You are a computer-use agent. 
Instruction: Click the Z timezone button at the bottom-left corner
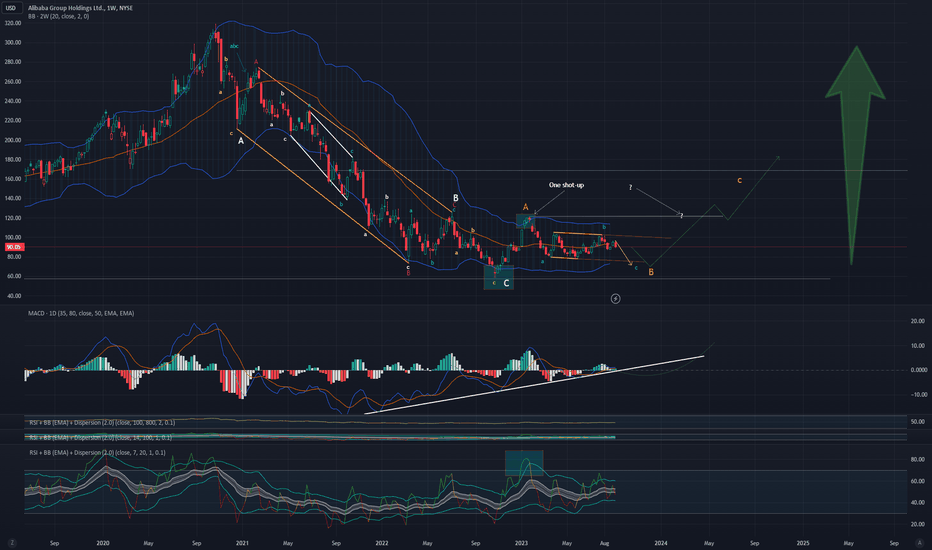click(x=12, y=543)
